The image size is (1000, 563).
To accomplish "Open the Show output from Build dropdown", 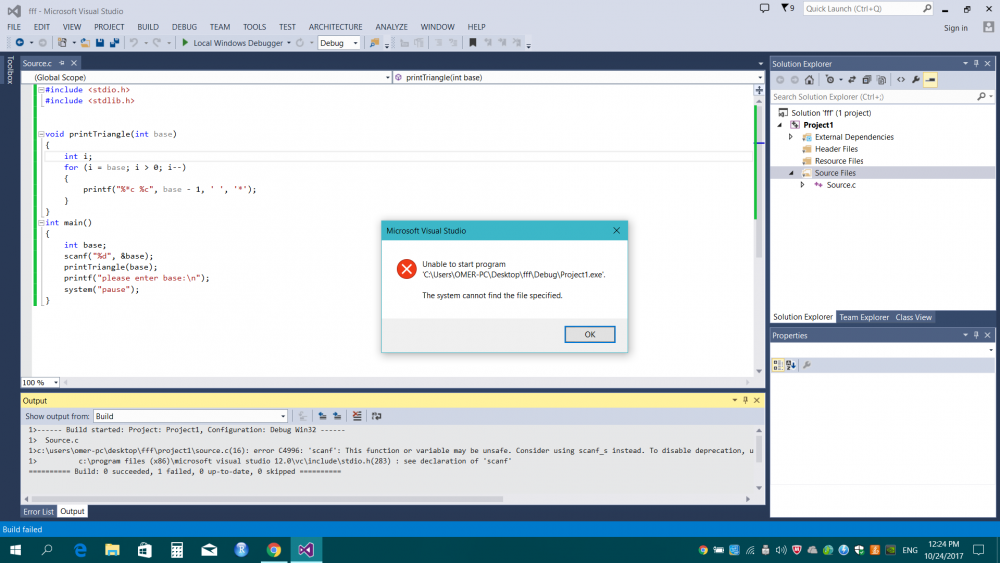I will pos(283,416).
